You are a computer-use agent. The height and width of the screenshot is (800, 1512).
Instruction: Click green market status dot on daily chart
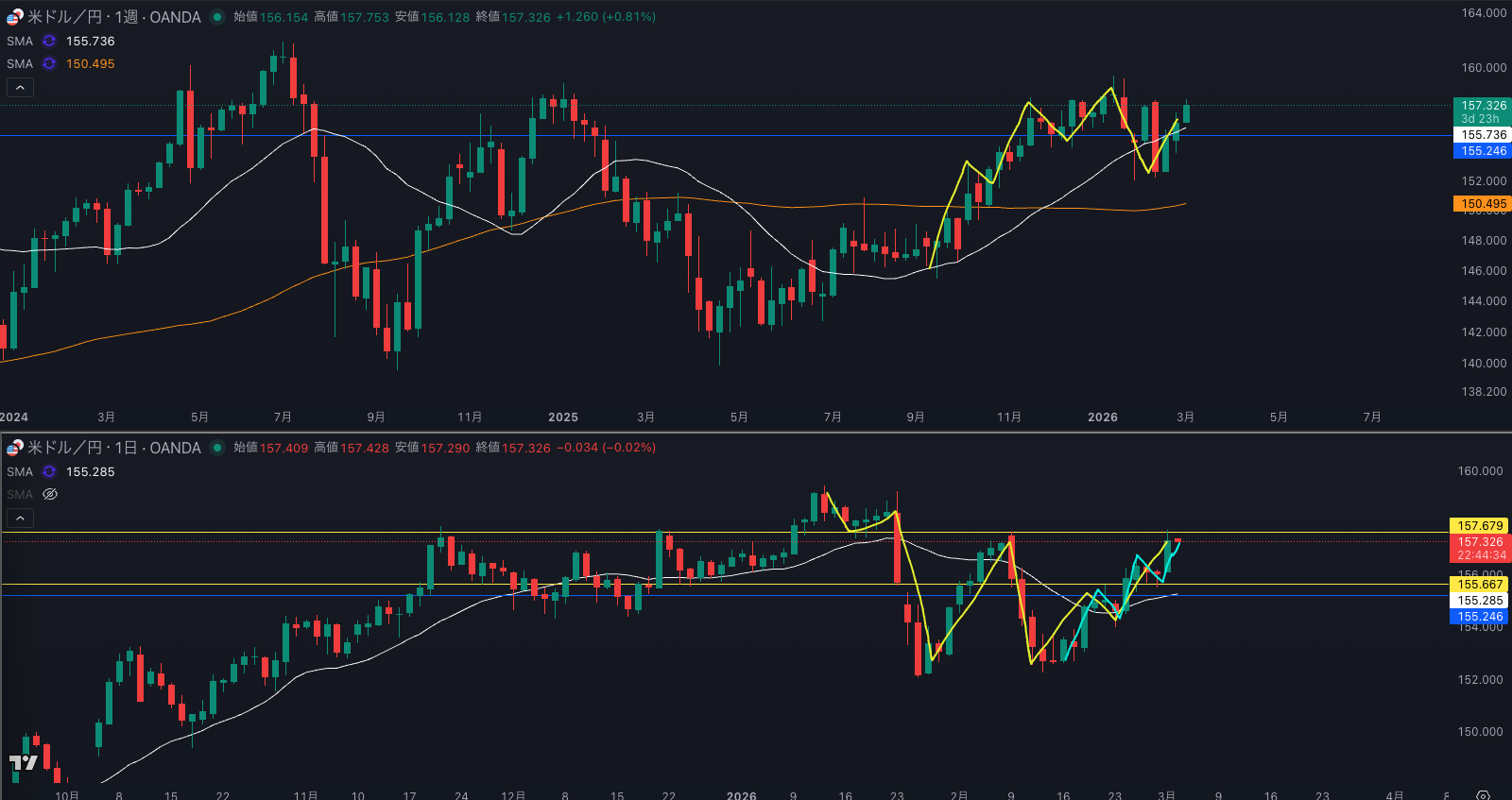217,448
